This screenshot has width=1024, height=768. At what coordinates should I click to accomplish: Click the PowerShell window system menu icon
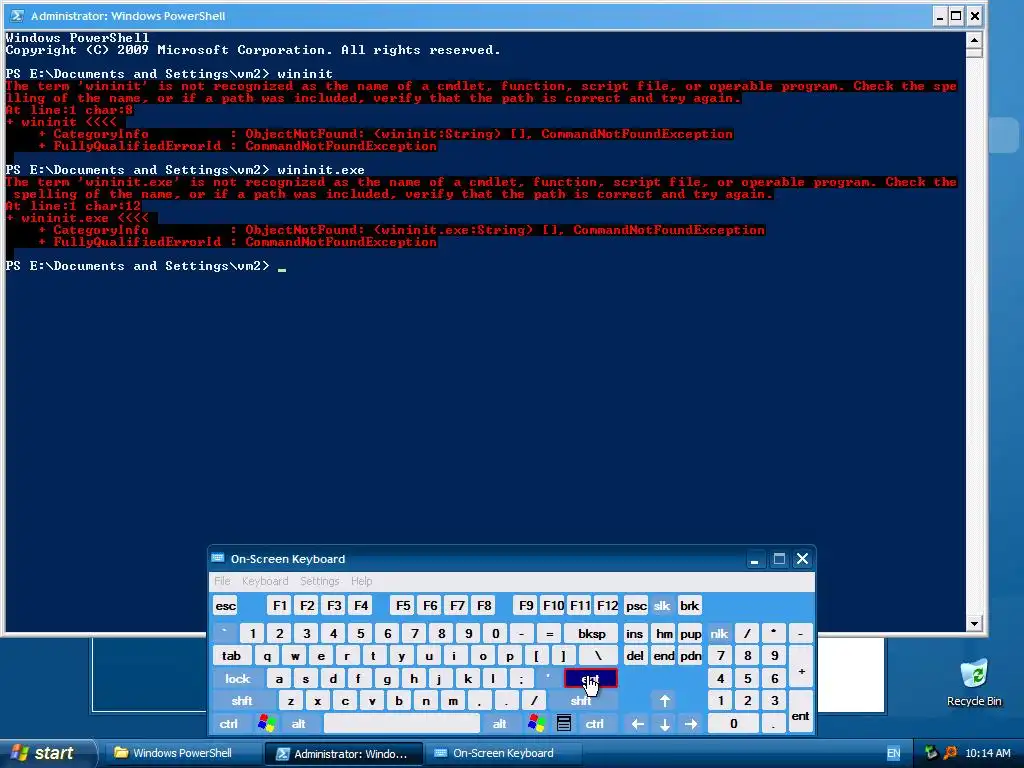[x=17, y=16]
